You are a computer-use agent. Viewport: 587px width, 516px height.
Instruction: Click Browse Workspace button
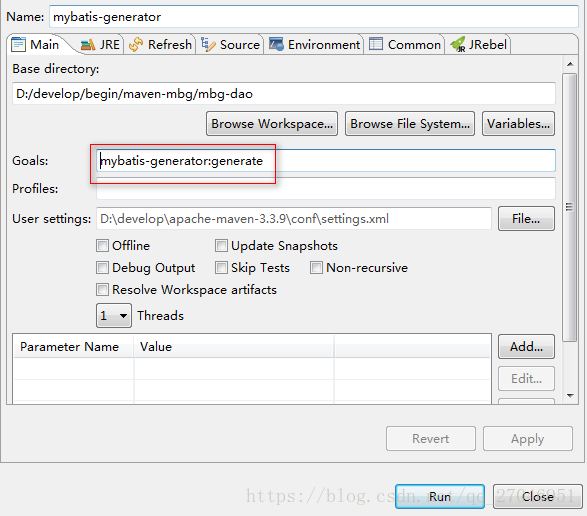click(272, 124)
